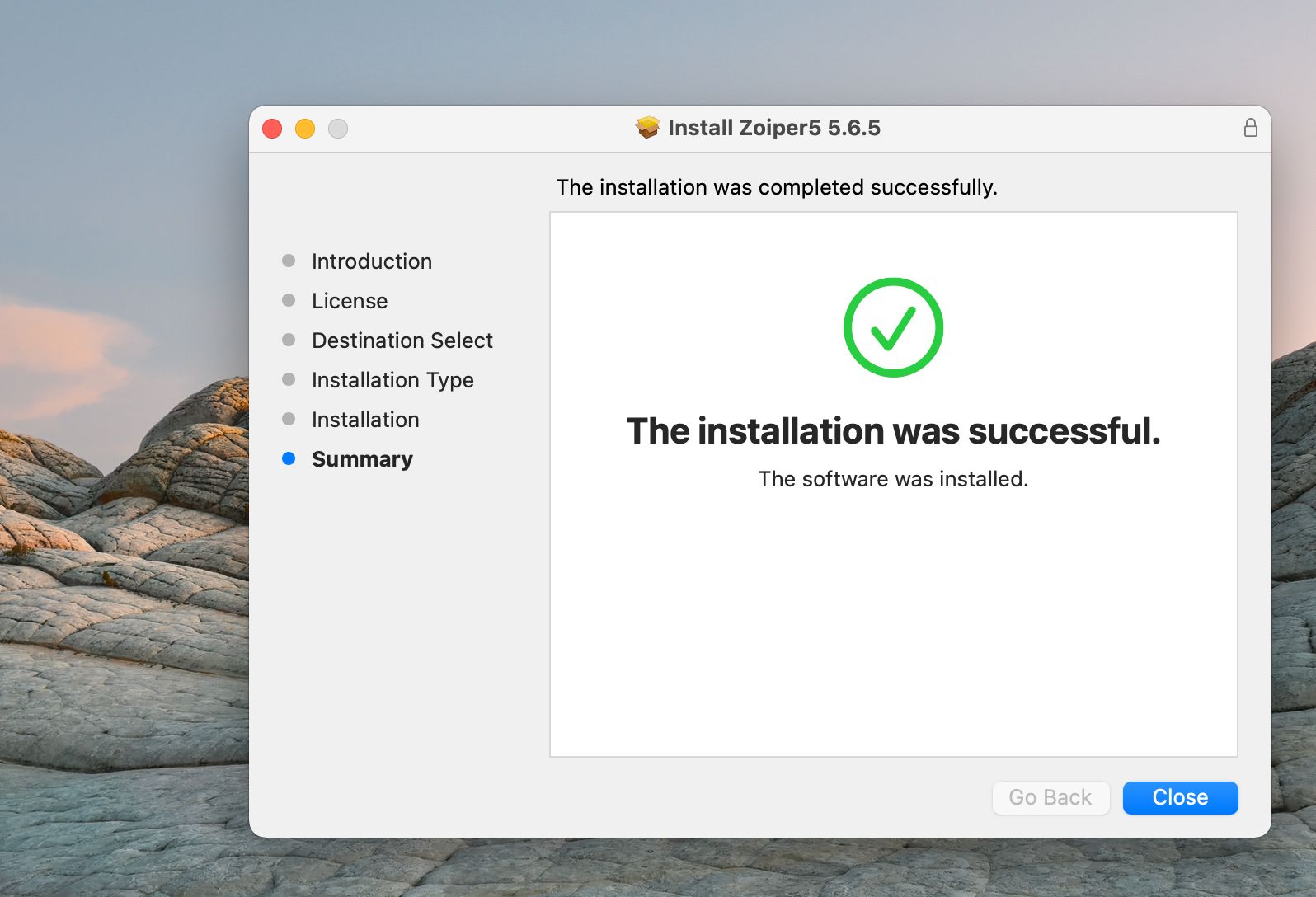Pick the Installation Type step label
1316x897 pixels.
pyautogui.click(x=392, y=380)
